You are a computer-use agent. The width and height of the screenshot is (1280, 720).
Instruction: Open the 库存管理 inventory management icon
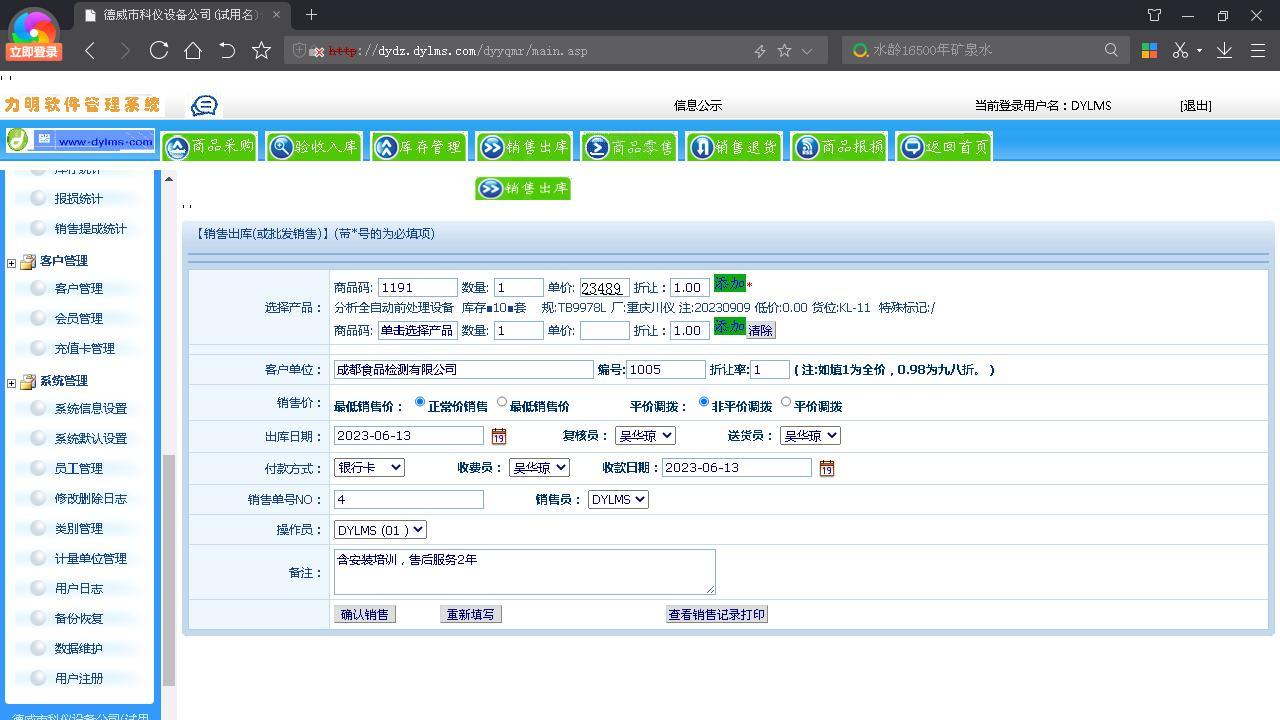click(x=418, y=146)
